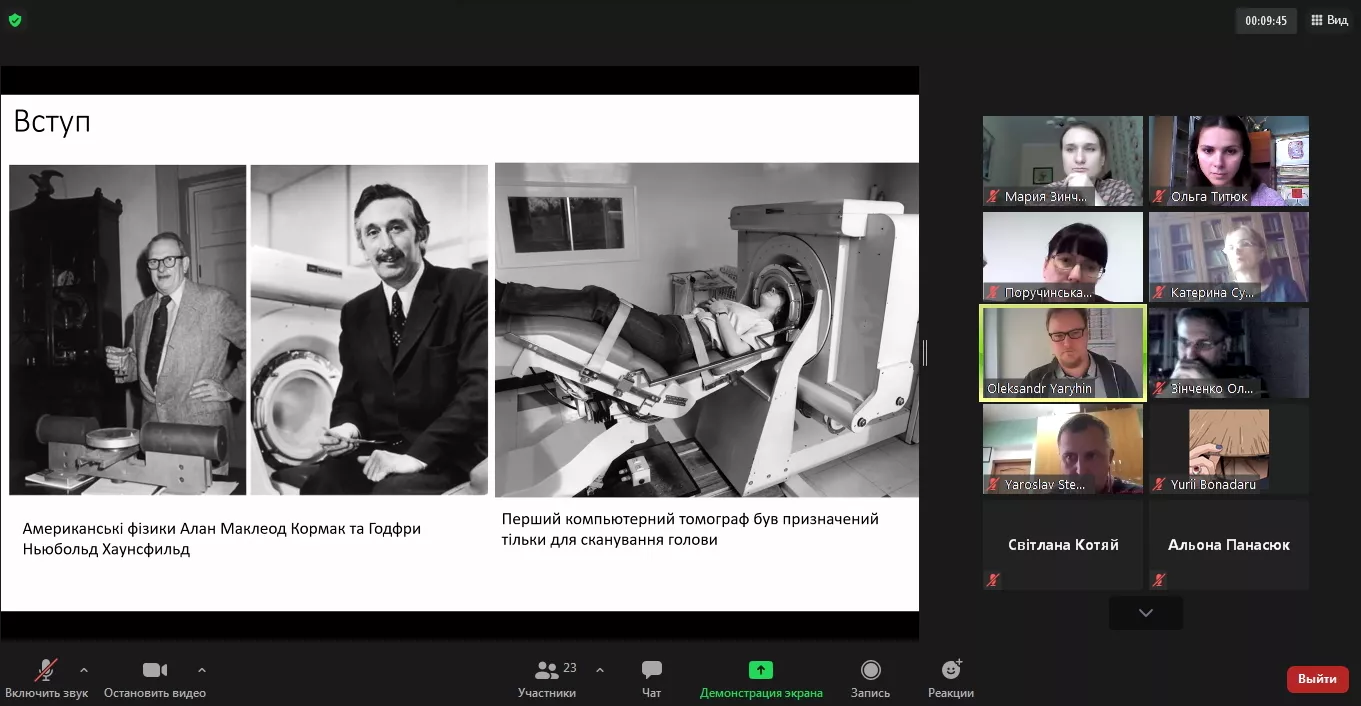Expand video options arrow beside camera
Screen dimensions: 1361x706
pos(202,670)
